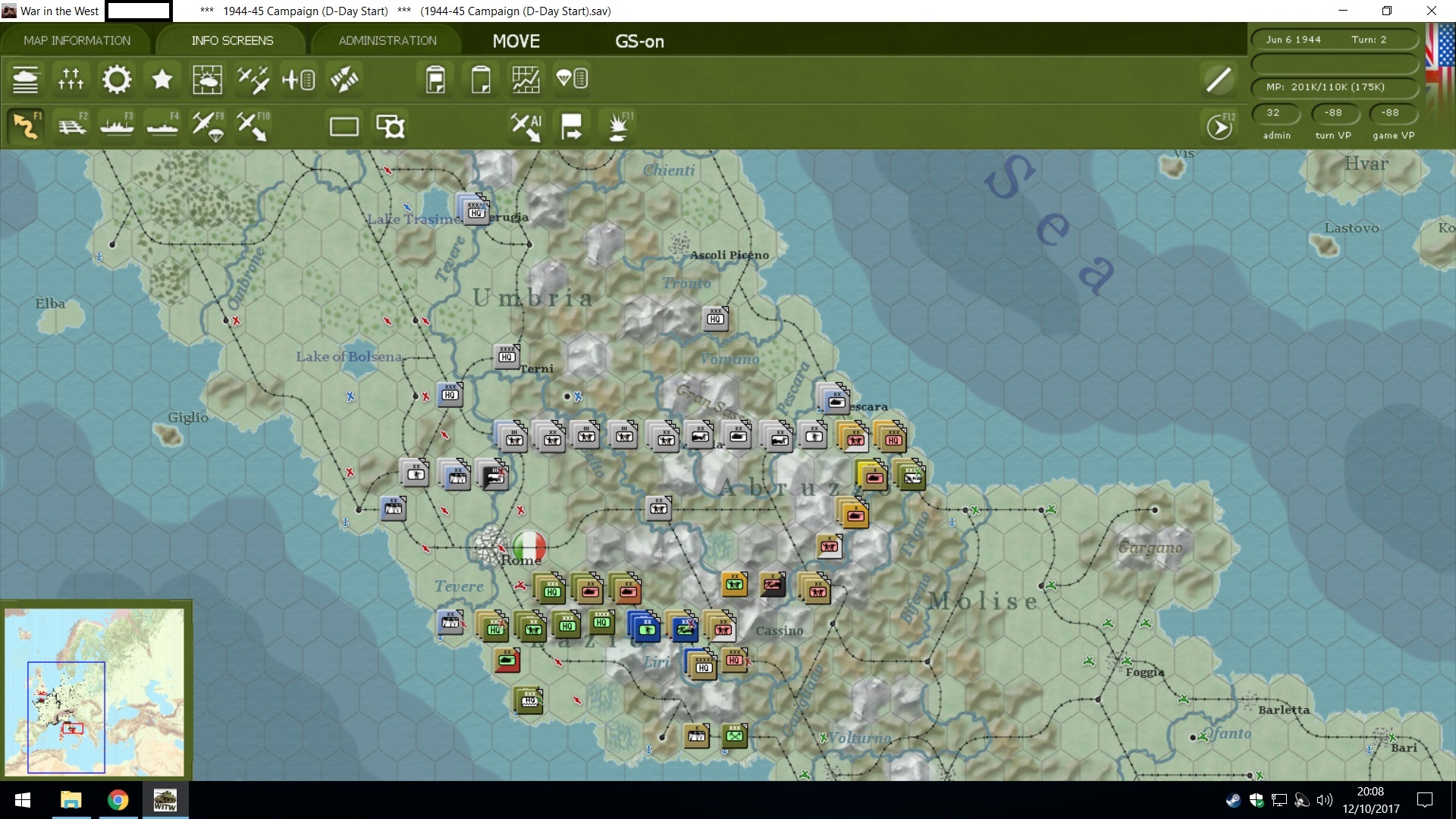Open the volume control in system tray

pyautogui.click(x=1325, y=800)
